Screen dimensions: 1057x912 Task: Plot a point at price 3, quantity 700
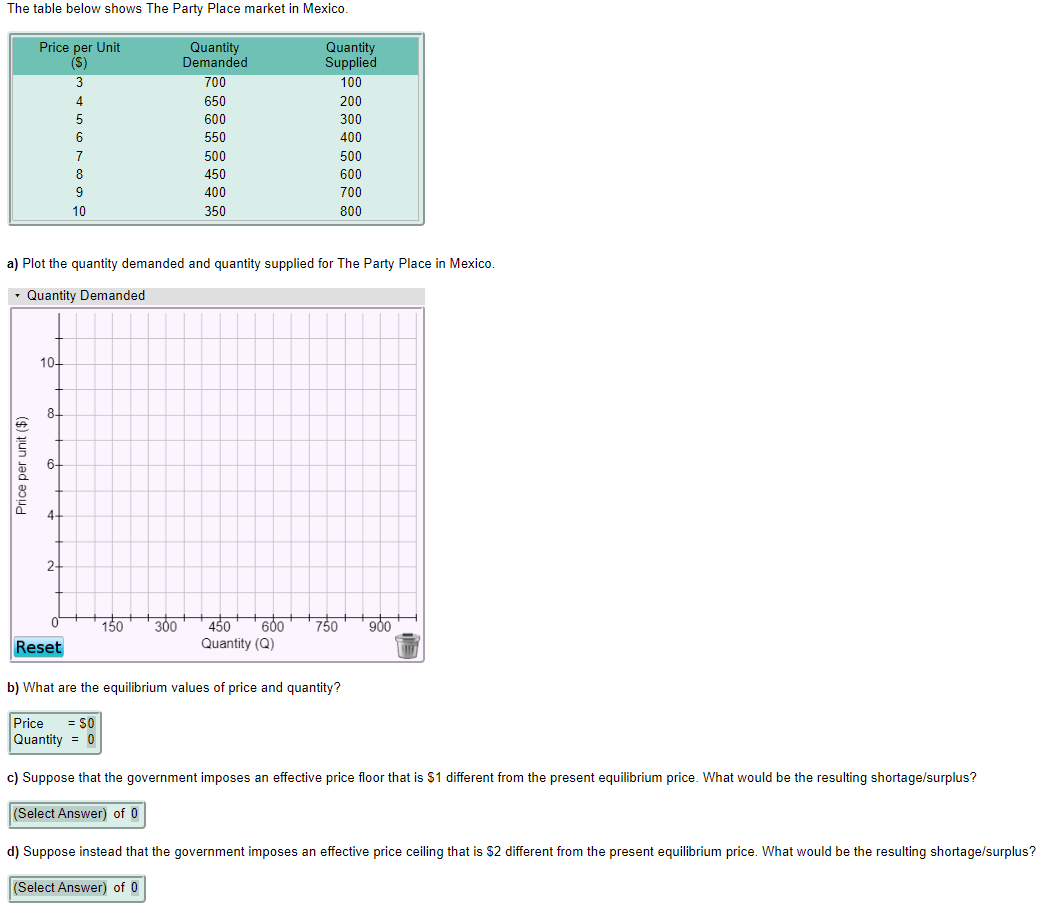click(x=307, y=540)
